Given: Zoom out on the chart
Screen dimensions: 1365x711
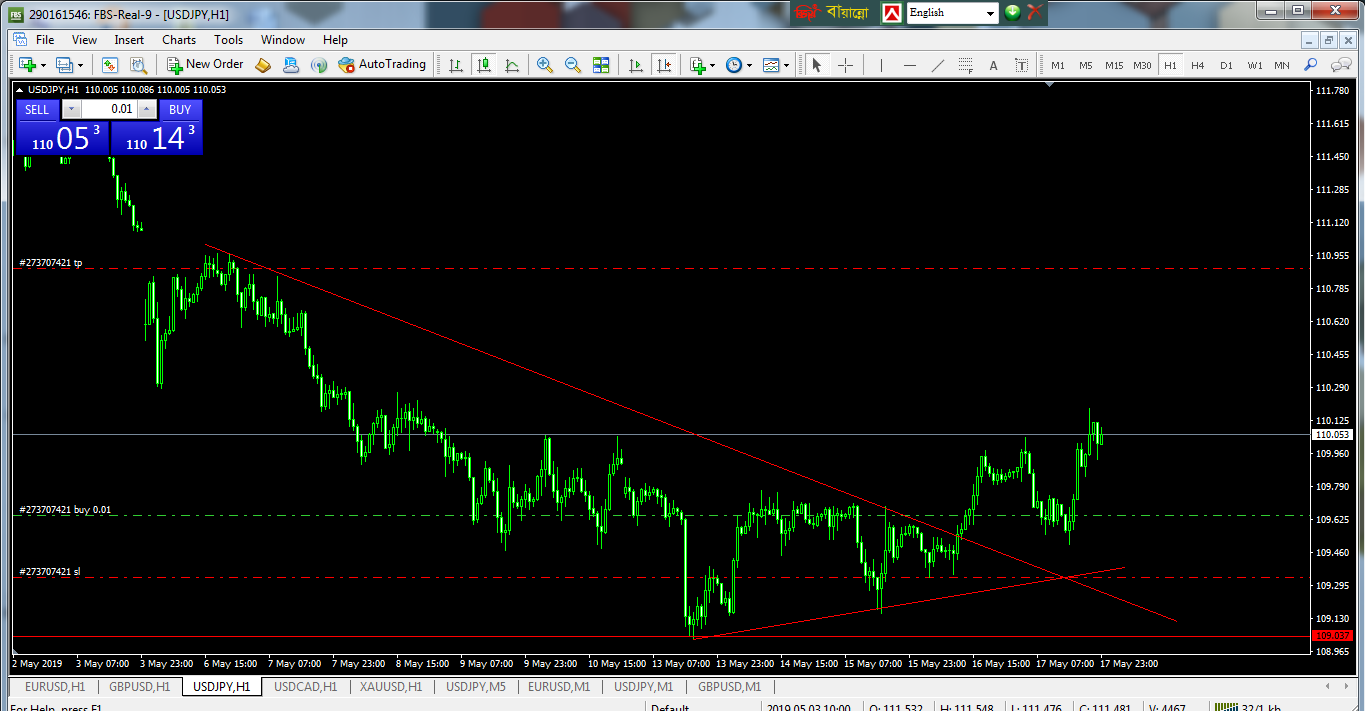Looking at the screenshot, I should point(573,65).
